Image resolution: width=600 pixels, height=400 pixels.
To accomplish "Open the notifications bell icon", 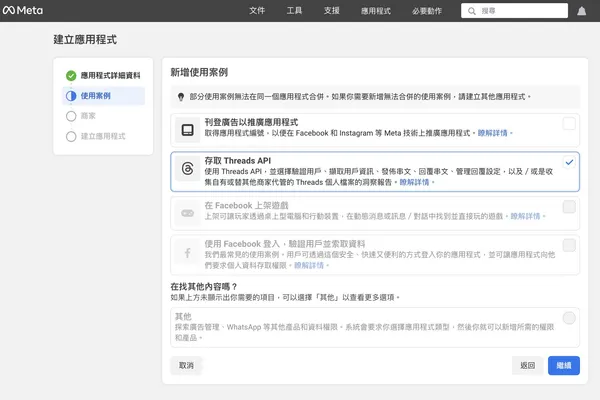I will point(581,11).
